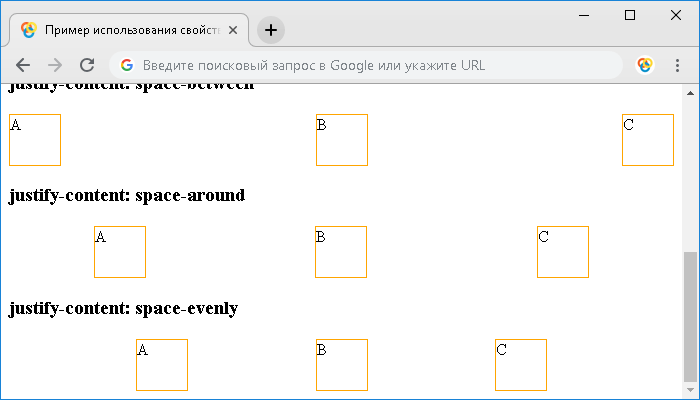
Task: Close the current tab via its X
Action: [233, 30]
